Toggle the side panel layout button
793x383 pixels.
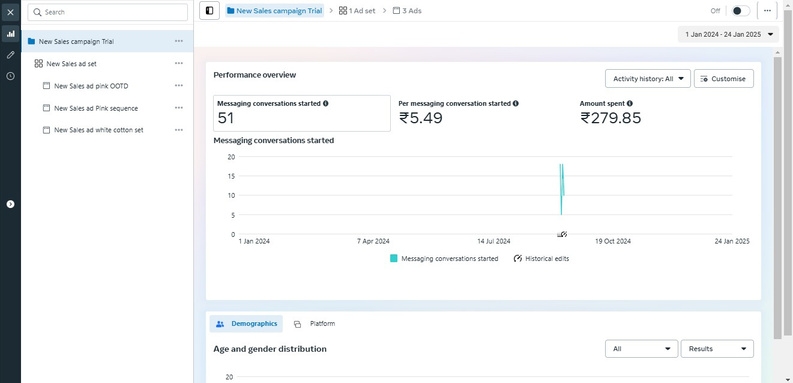209,10
